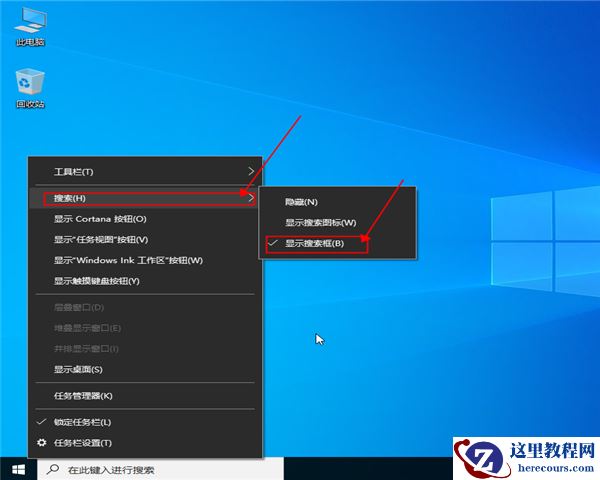The image size is (600, 480).
Task: Toggle 显示"Windows Ink 工作区"按钮(W)
Action: click(145, 260)
